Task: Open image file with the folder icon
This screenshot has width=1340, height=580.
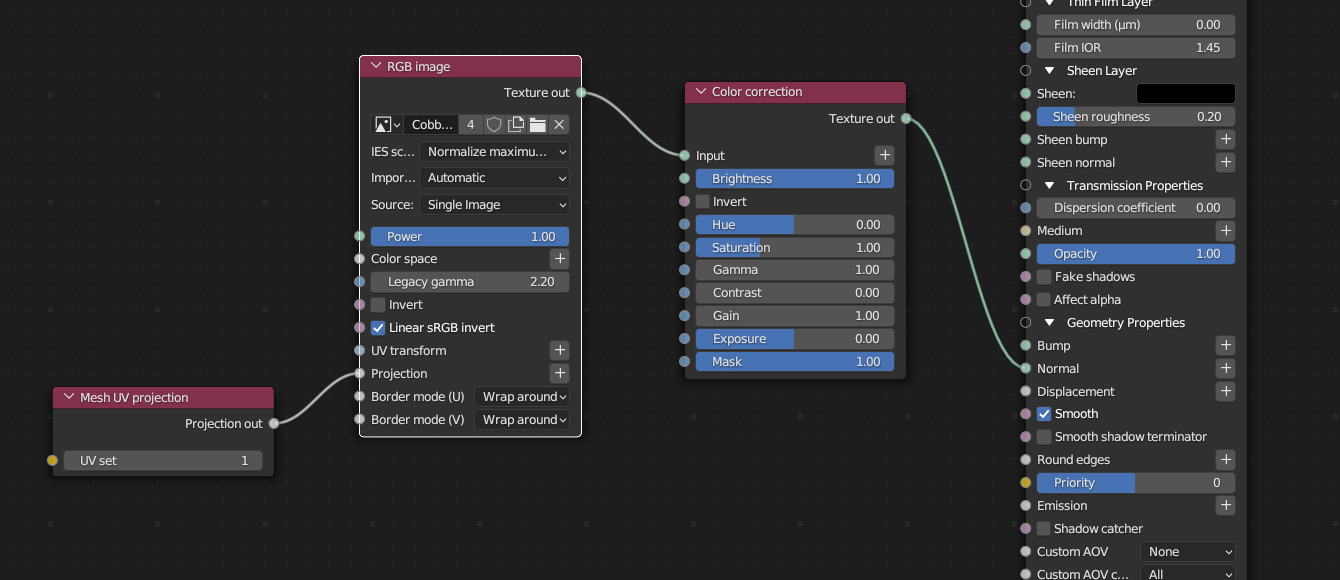Action: pyautogui.click(x=538, y=125)
